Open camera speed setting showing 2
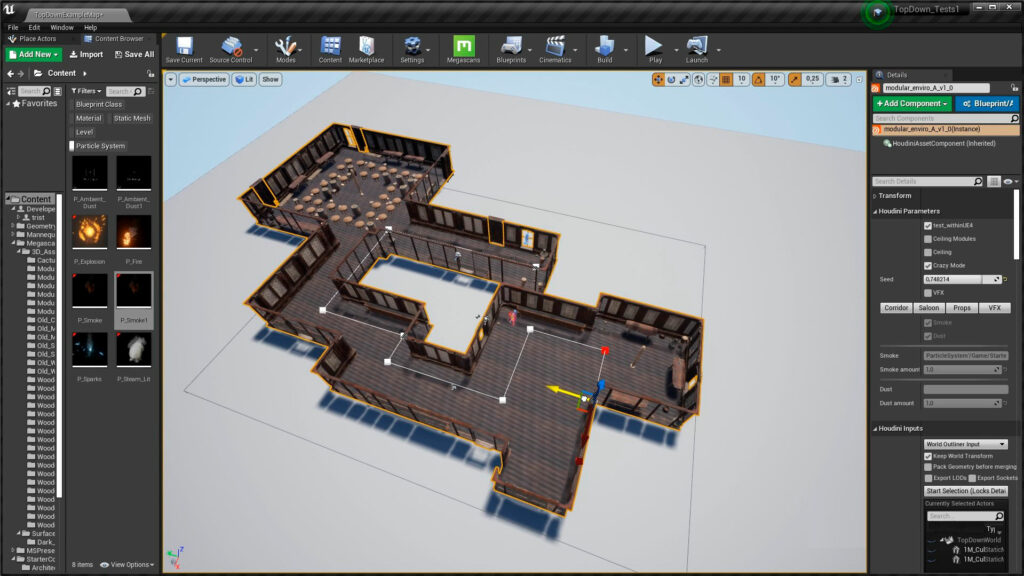The height and width of the screenshot is (576, 1024). (839, 80)
